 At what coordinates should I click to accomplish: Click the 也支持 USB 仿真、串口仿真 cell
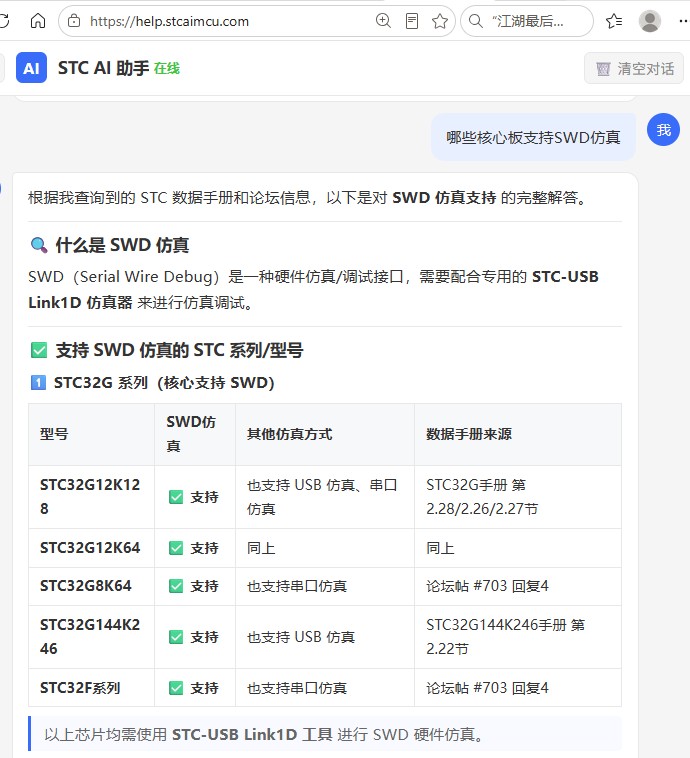click(324, 497)
